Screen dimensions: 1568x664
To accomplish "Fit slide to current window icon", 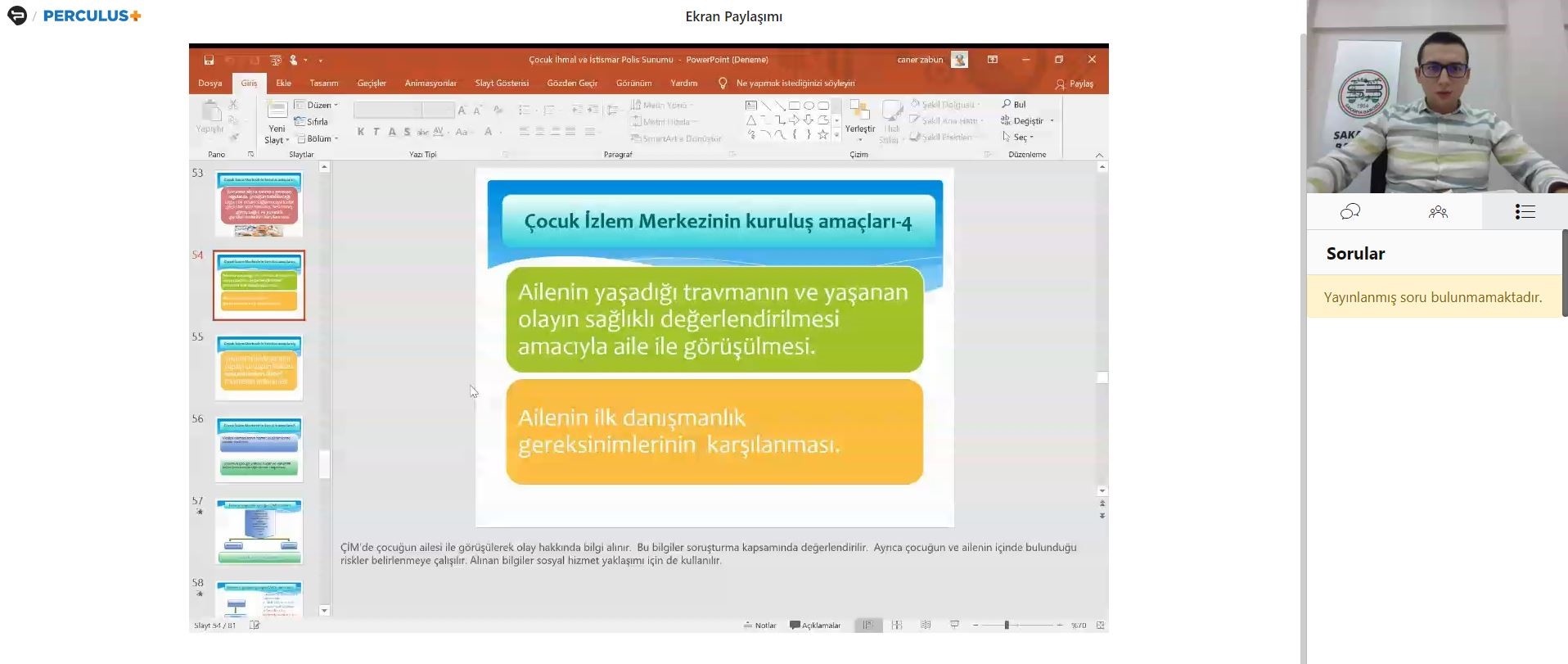I will tap(1100, 626).
